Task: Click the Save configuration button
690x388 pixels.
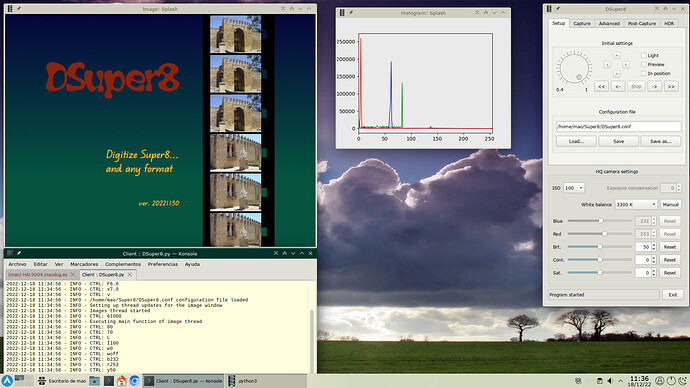Action: tap(618, 141)
